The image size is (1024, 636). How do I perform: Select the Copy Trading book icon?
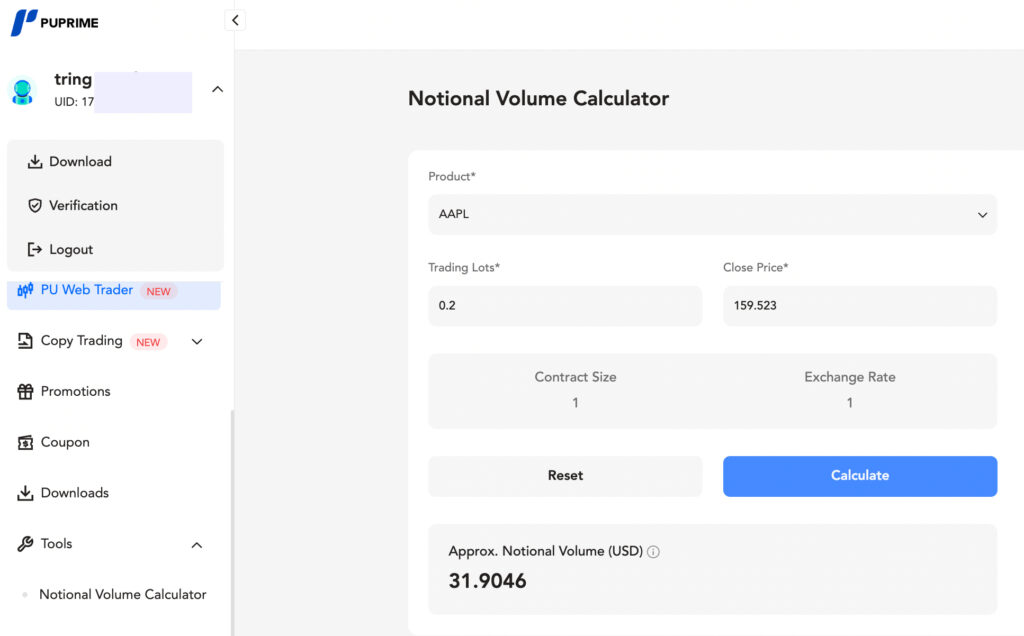[x=25, y=341]
